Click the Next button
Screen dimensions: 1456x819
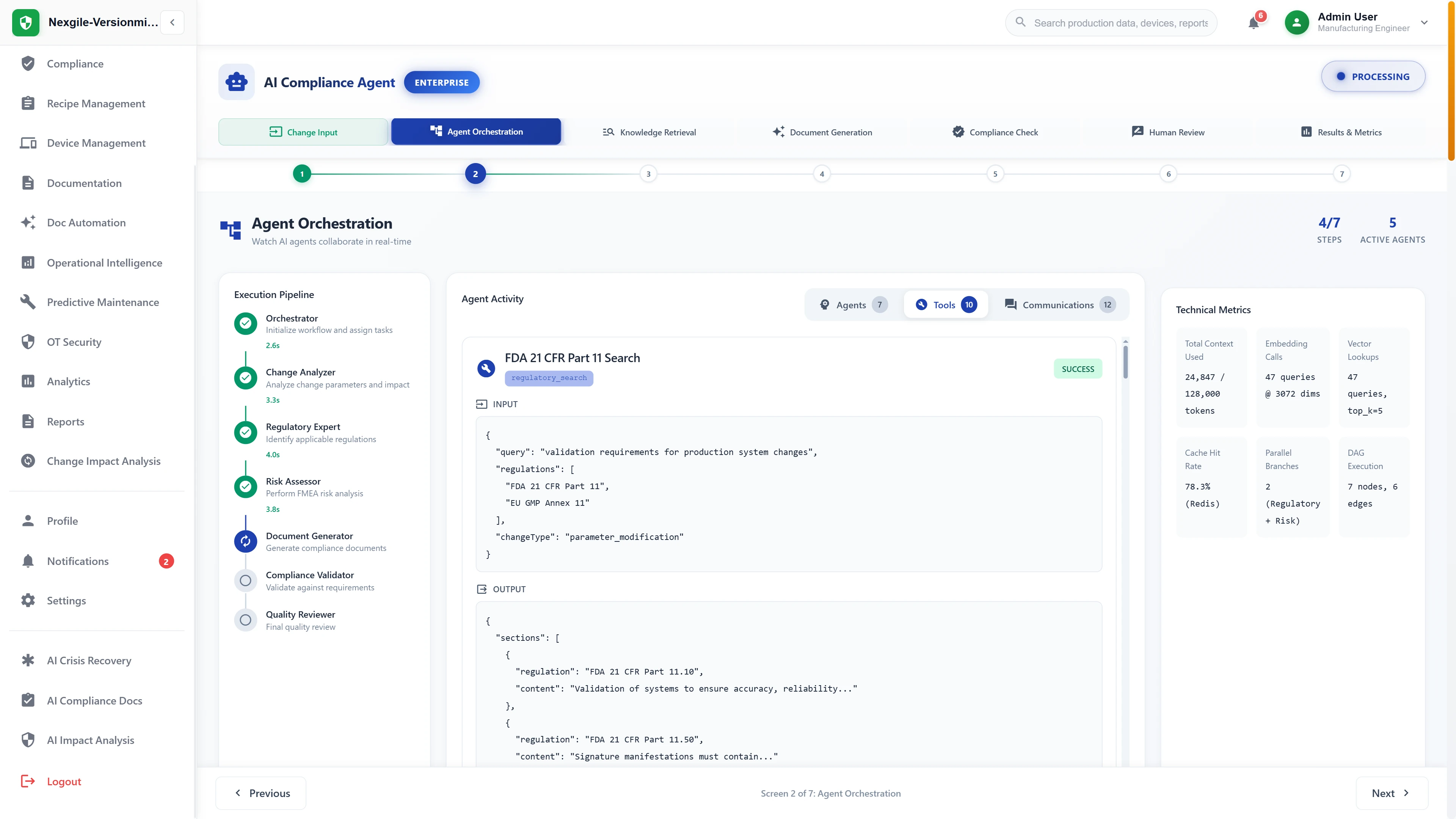(1391, 793)
